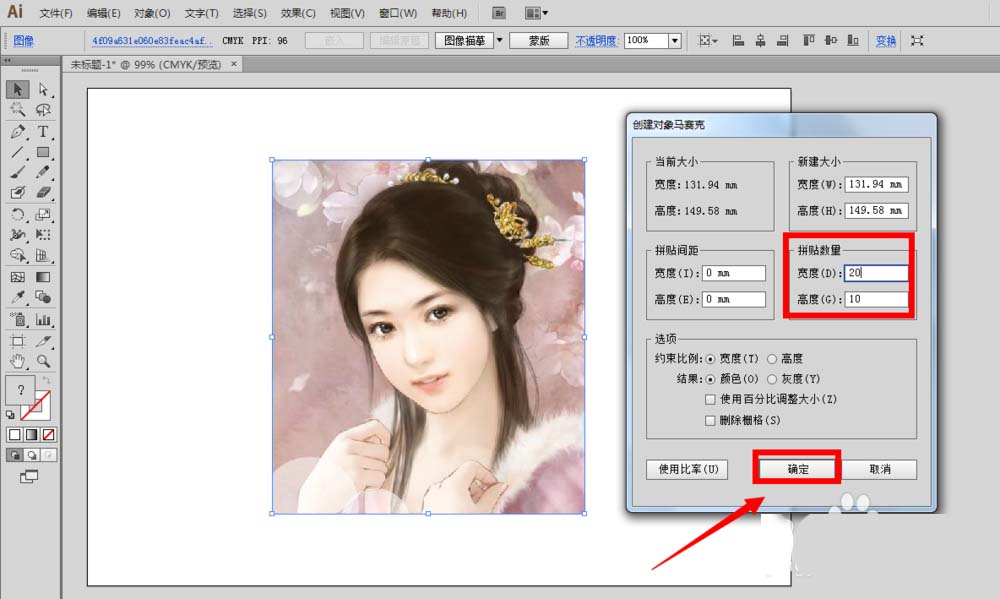Select the Selection (black arrow) tool
The image size is (1000, 599).
tap(18, 89)
